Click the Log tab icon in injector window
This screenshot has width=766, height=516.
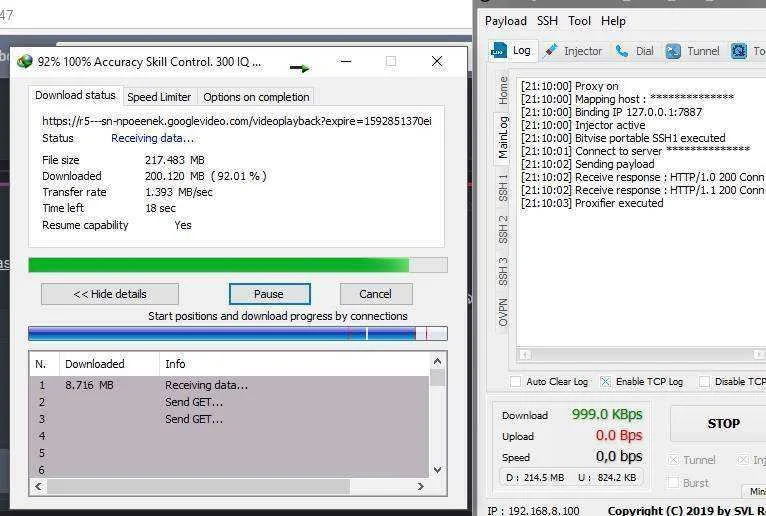click(499, 51)
